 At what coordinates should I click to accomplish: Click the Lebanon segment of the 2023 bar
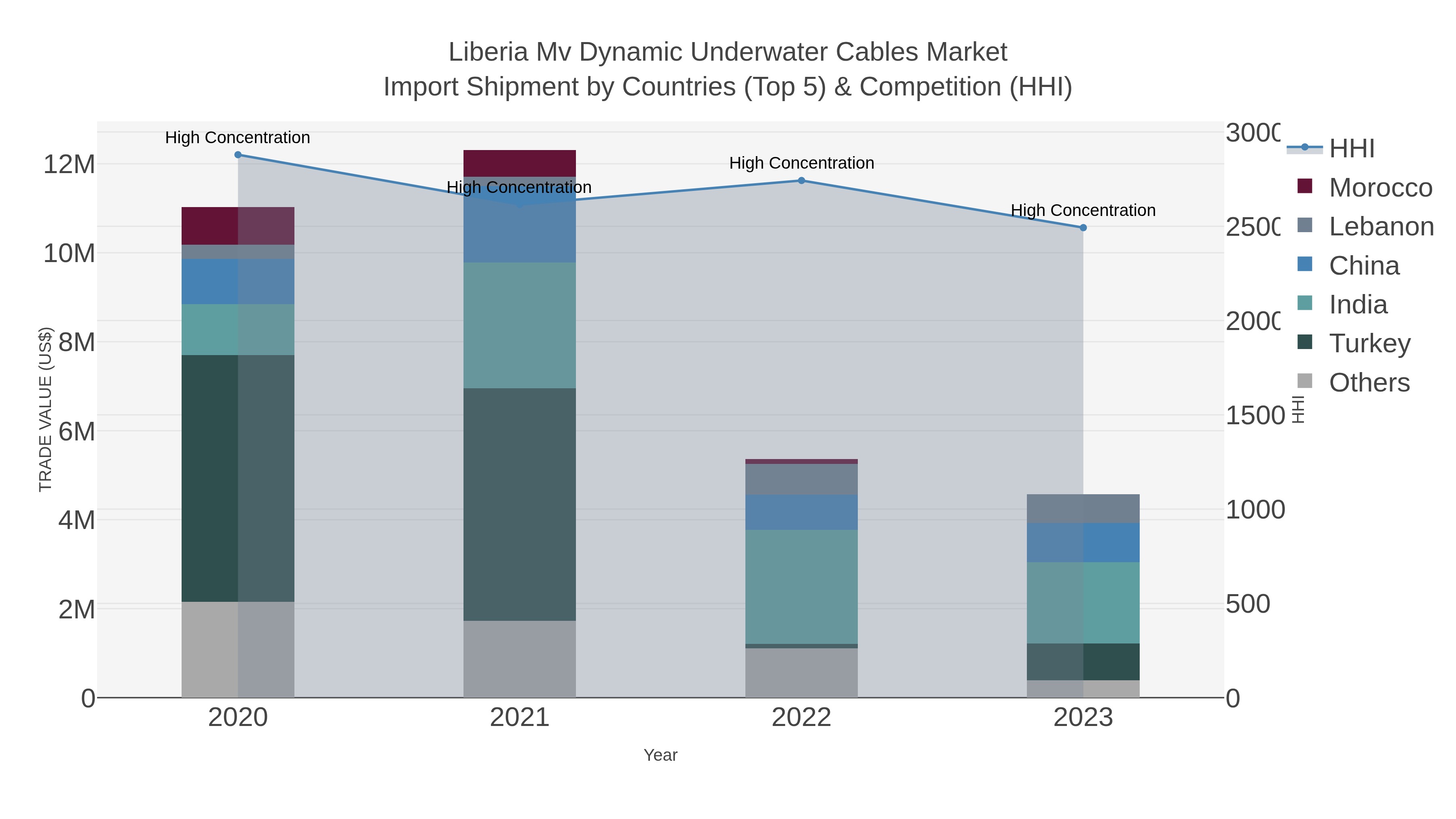click(x=1084, y=509)
